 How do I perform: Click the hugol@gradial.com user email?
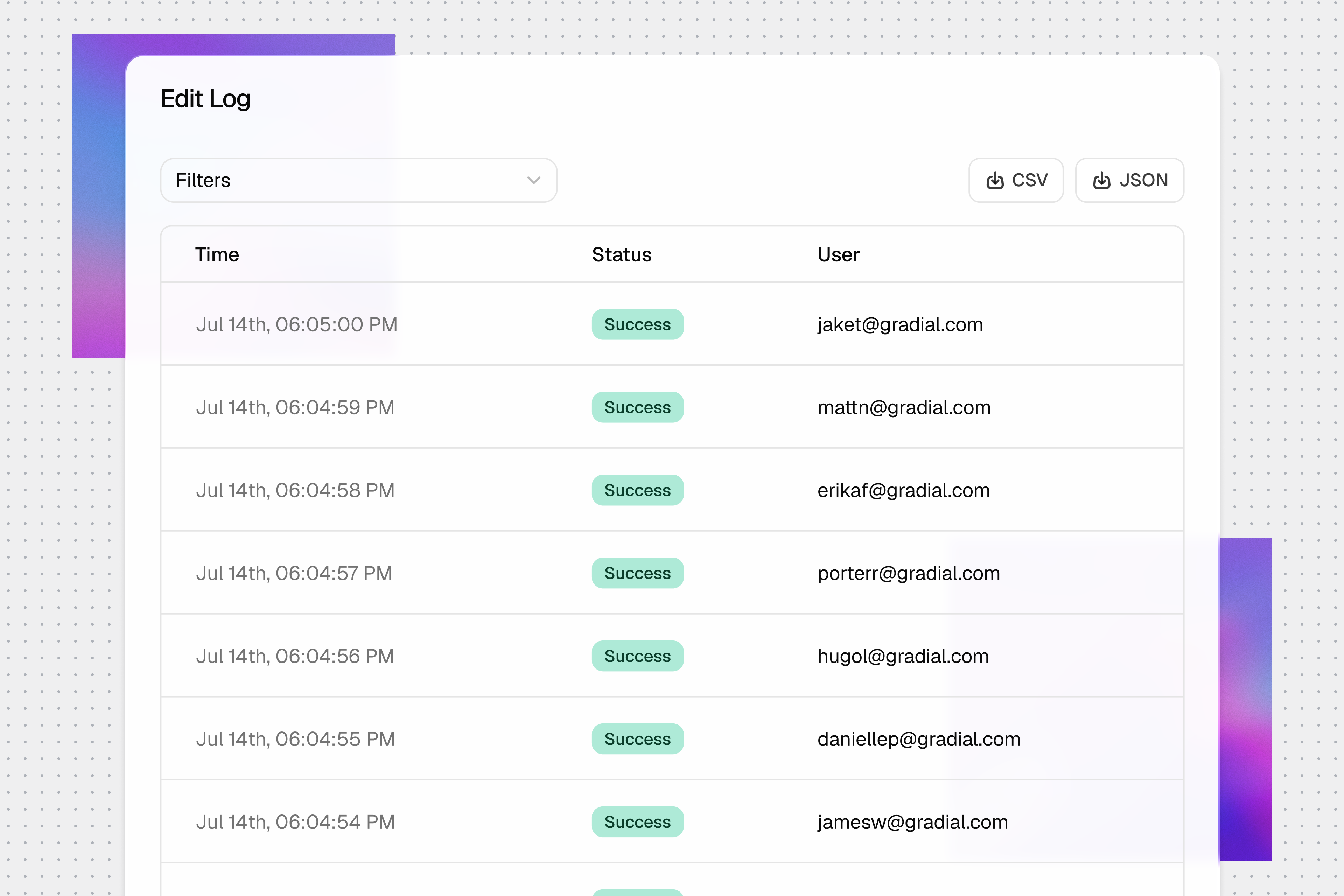[x=903, y=656]
